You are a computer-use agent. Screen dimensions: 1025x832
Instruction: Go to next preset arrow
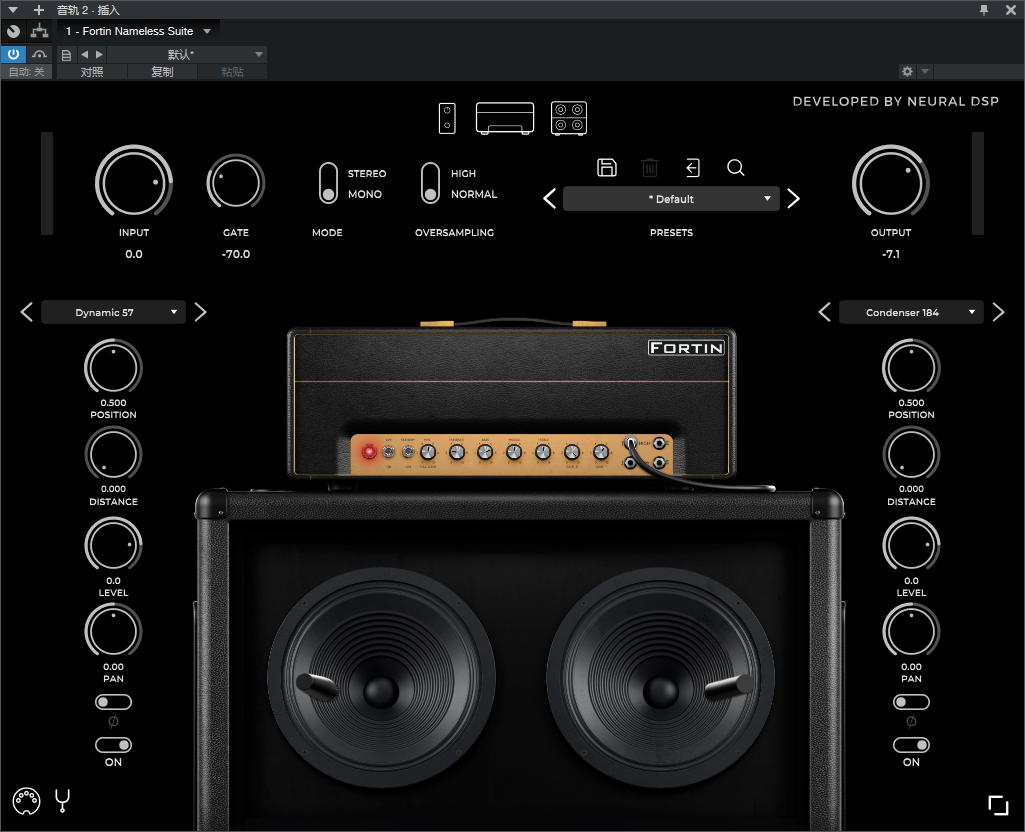[x=794, y=199]
